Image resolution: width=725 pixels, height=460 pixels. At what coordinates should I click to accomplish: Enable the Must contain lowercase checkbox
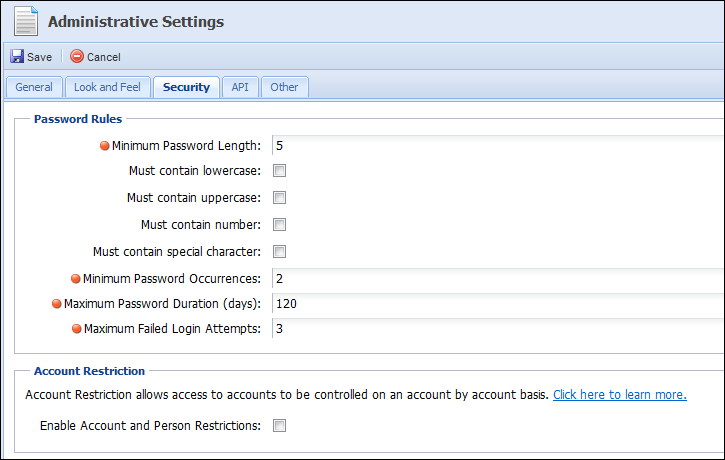pos(279,171)
